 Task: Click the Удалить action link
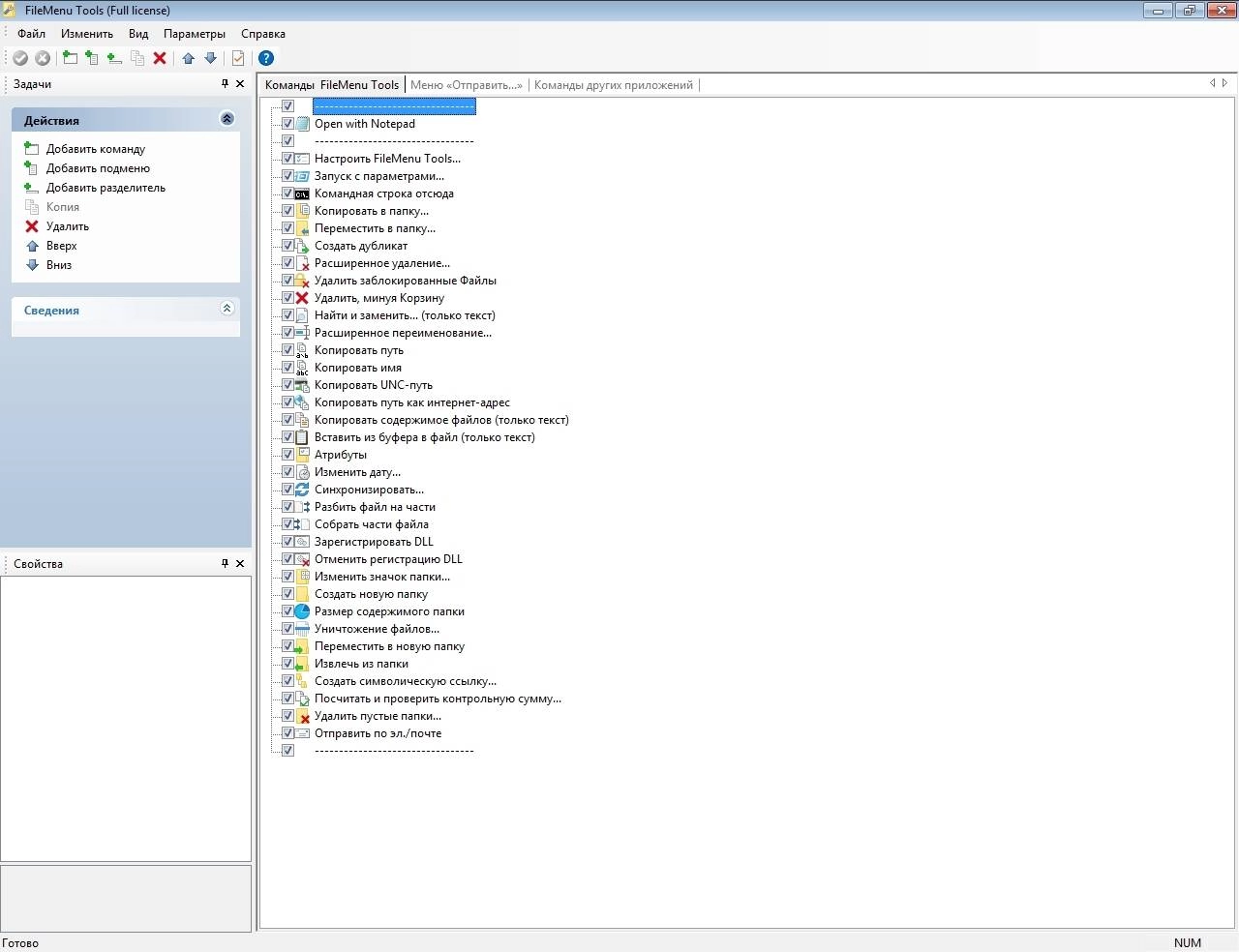point(68,226)
